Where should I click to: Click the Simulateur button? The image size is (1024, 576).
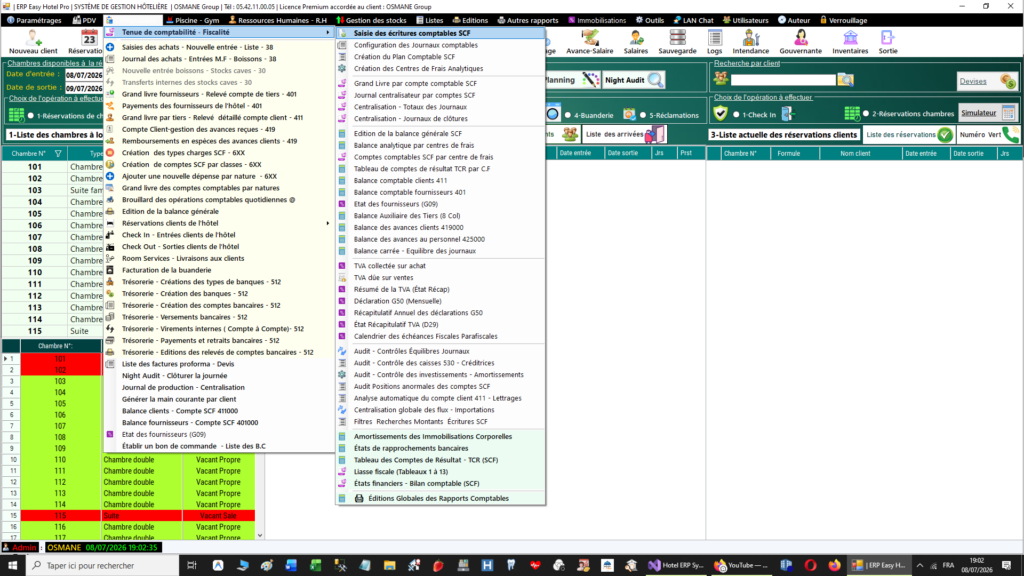987,113
